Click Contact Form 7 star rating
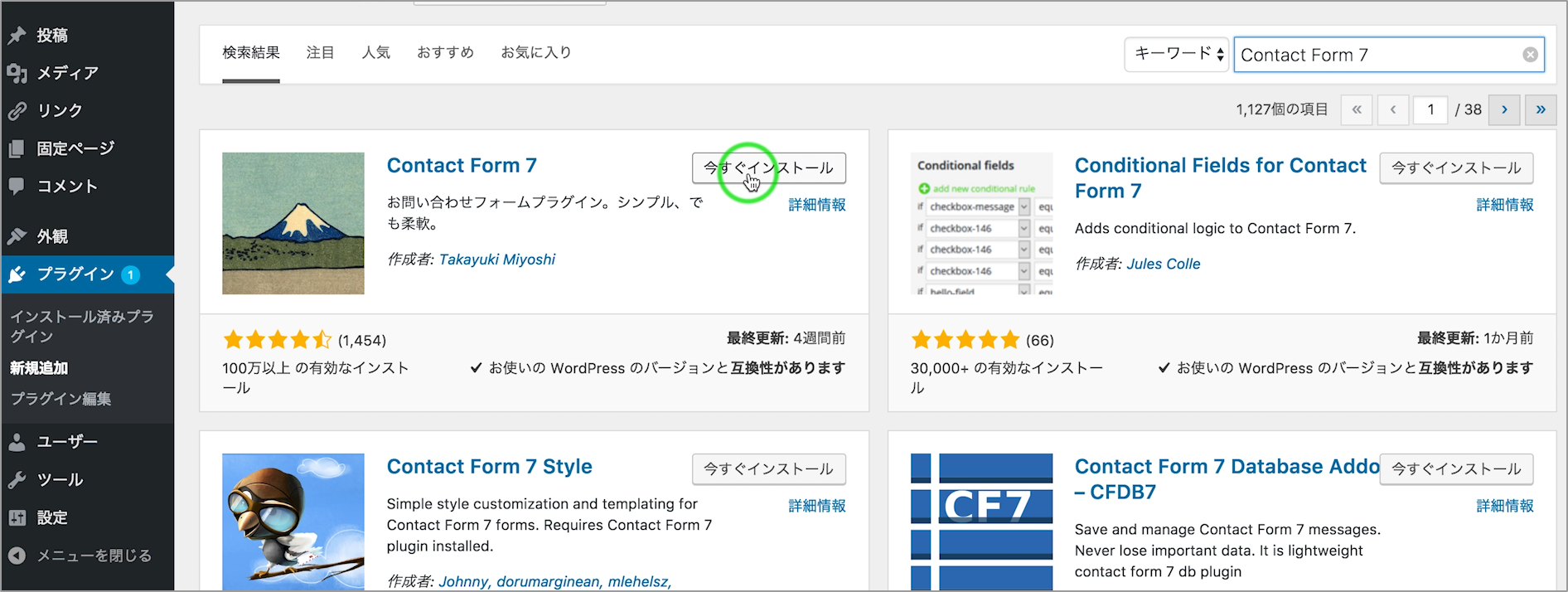Viewport: 1568px width, 592px height. [x=278, y=340]
